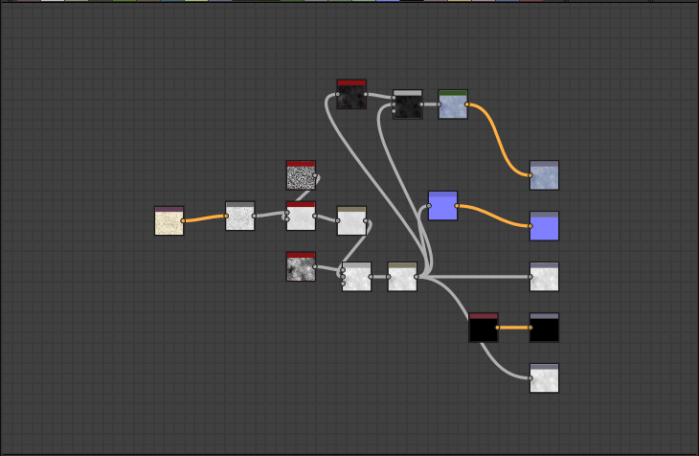Viewport: 699px width, 456px height.
Task: Select white output node between purple and black outputs
Action: pos(544,277)
